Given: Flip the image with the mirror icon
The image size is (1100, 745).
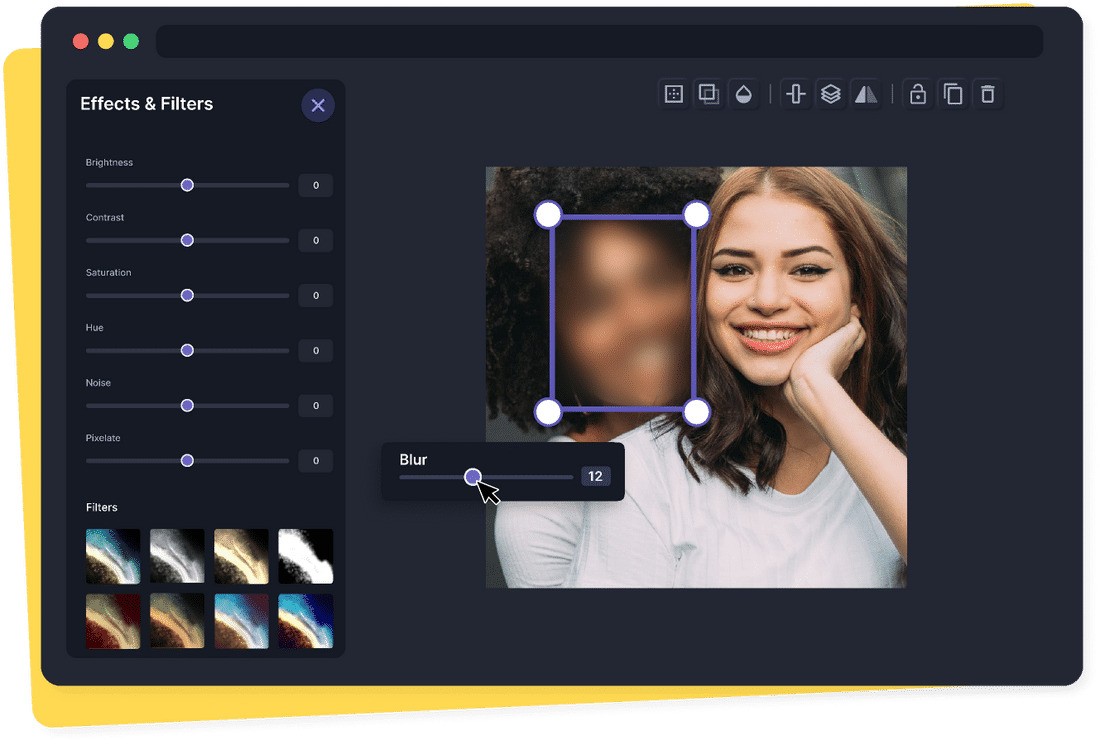Looking at the screenshot, I should click(x=865, y=94).
